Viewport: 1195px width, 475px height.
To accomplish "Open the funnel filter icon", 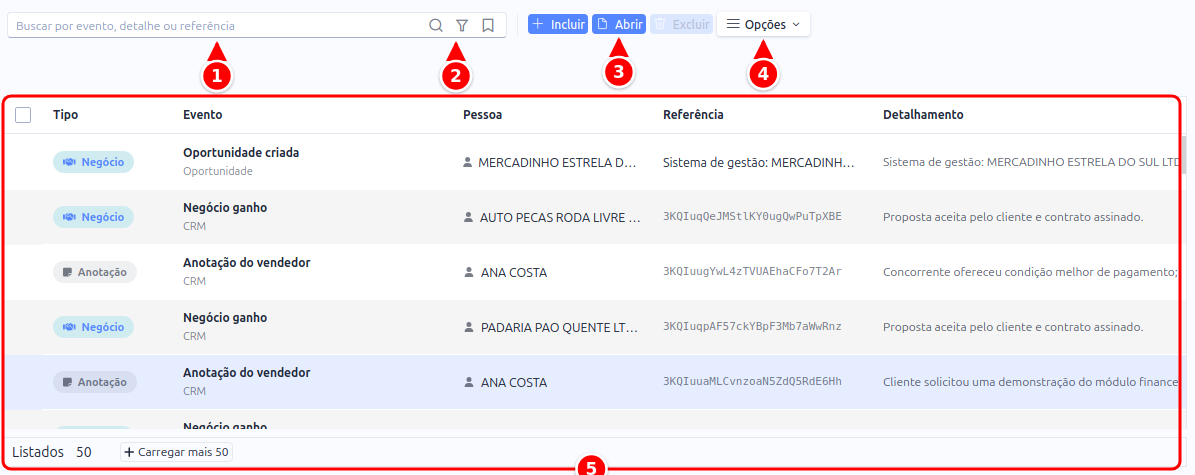I will (x=462, y=25).
